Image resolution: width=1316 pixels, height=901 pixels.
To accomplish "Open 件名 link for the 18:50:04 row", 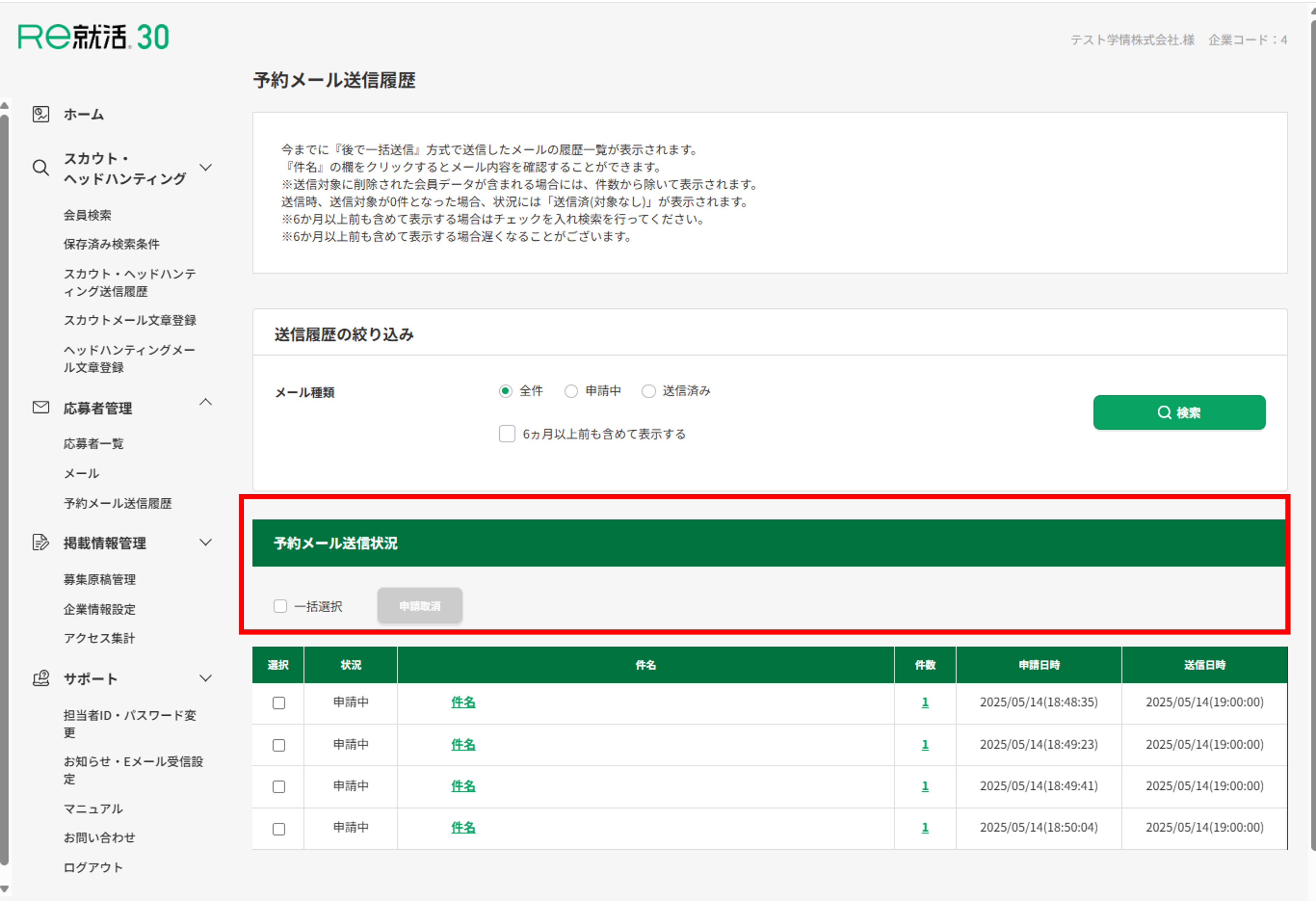I will tap(463, 828).
